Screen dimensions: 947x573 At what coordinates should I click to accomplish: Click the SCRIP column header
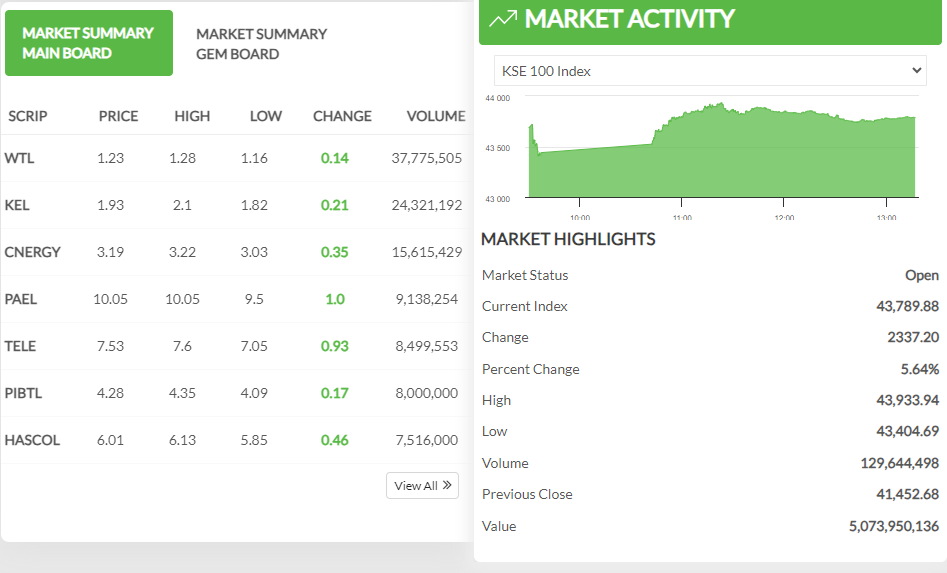pos(28,116)
